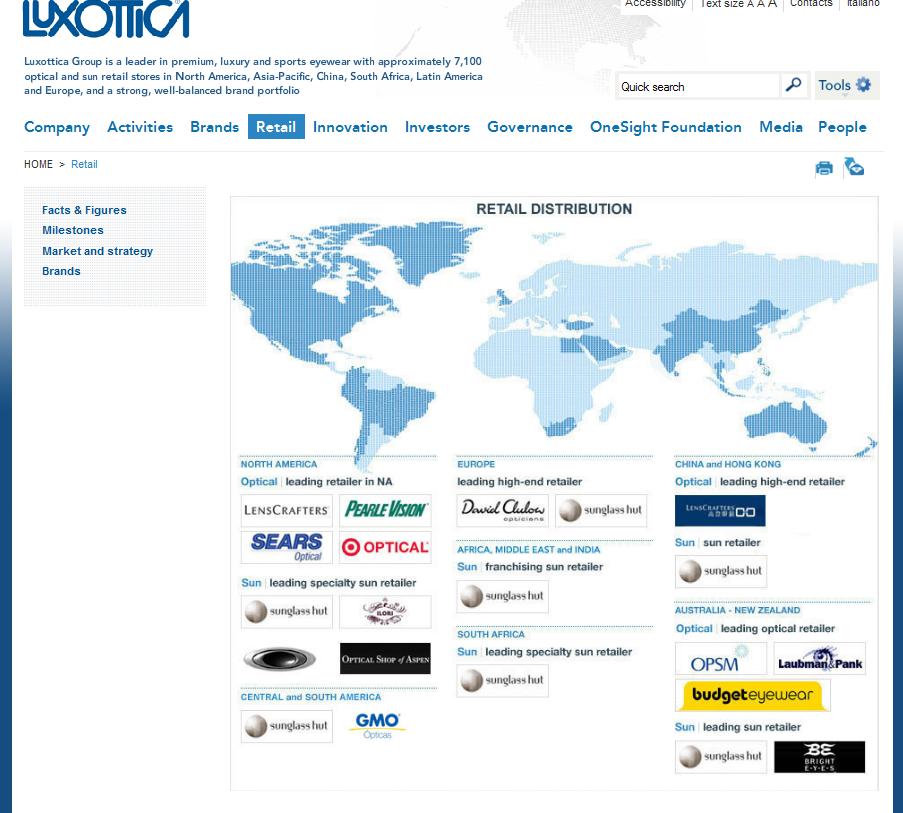Select the highlighted Retail tab
The width and height of the screenshot is (903, 813).
click(x=276, y=127)
